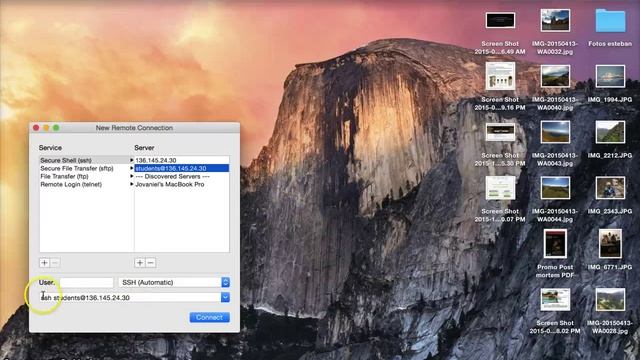This screenshot has width=640, height=360.
Task: Click the User input field
Action: [x=87, y=282]
